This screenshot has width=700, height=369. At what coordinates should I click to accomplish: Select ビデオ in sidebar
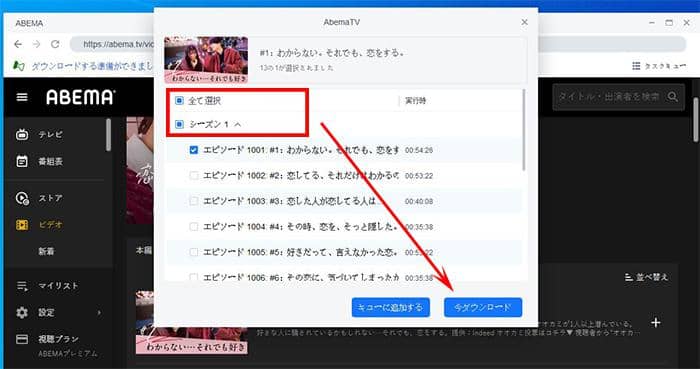pyautogui.click(x=50, y=224)
